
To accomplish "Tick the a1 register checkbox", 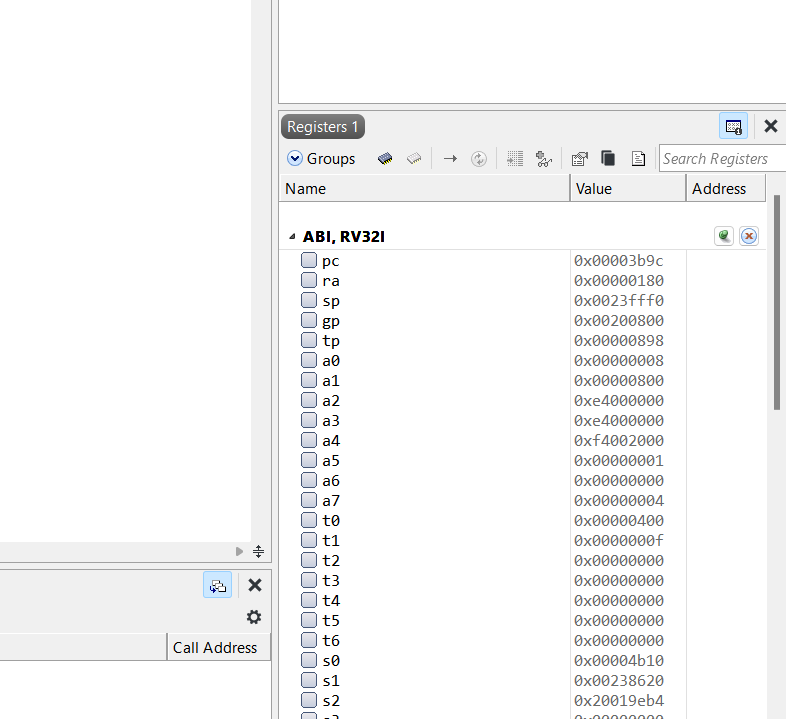I will [309, 381].
